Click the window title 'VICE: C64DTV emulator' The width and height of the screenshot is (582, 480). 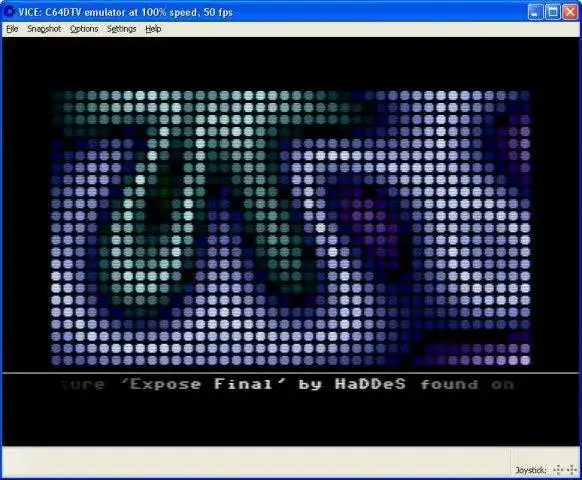[72, 12]
